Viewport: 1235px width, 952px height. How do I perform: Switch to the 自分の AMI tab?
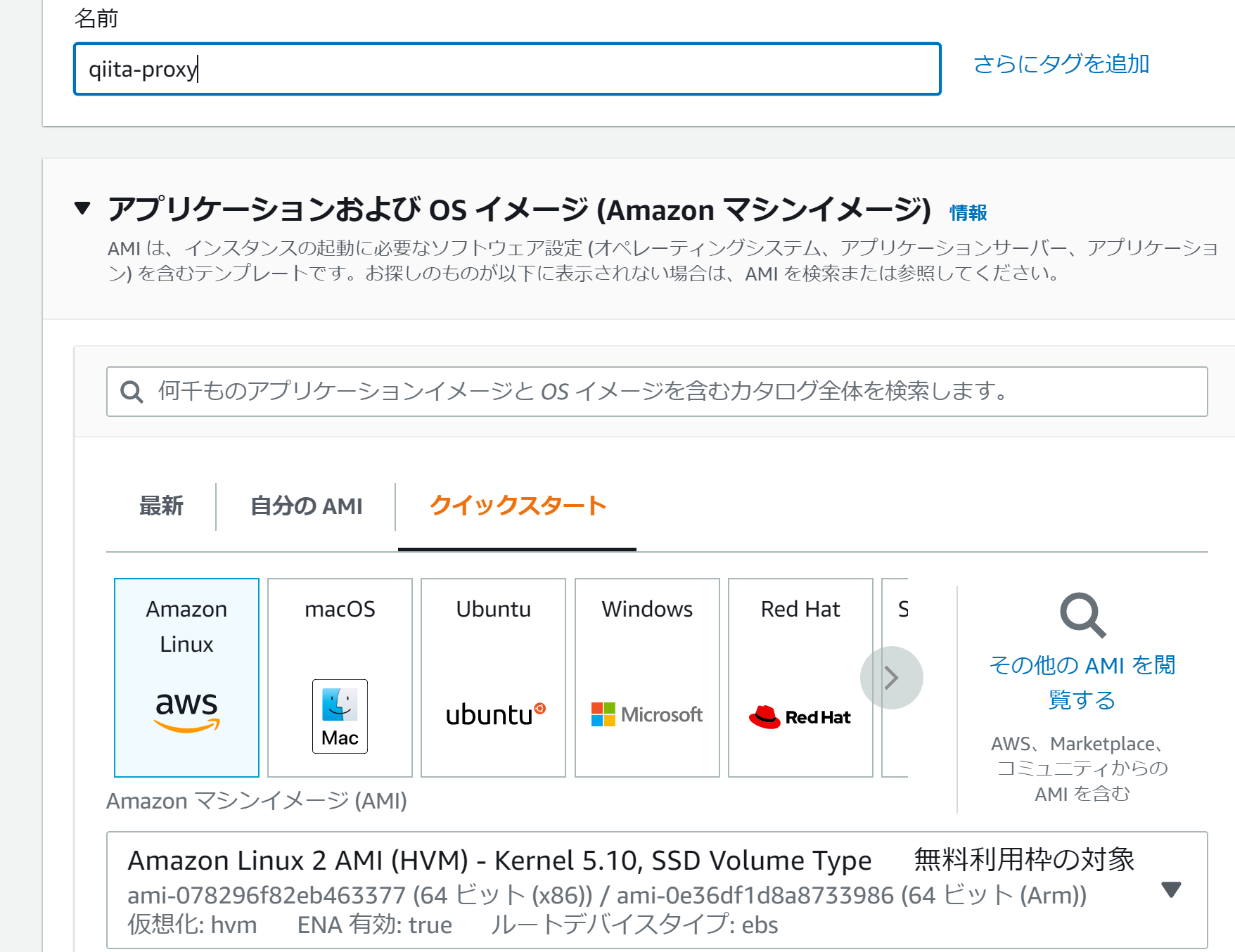pos(307,506)
